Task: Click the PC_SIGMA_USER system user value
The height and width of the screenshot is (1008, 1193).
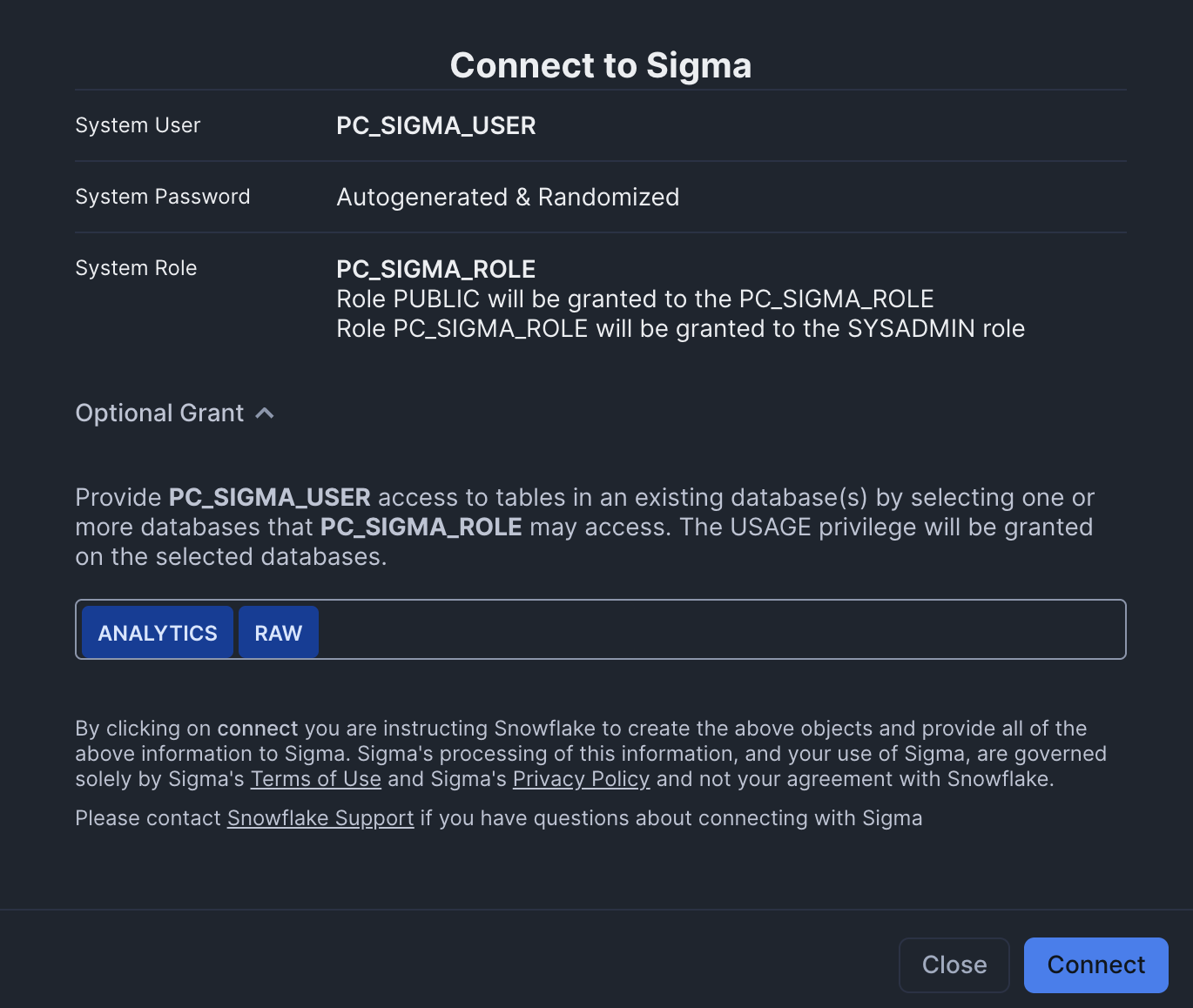Action: pos(435,125)
